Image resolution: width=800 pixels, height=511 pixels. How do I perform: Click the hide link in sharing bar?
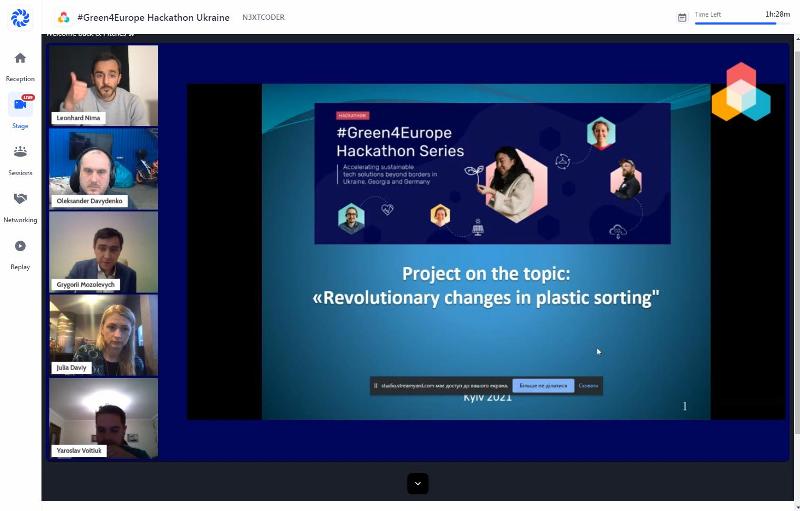[588, 386]
